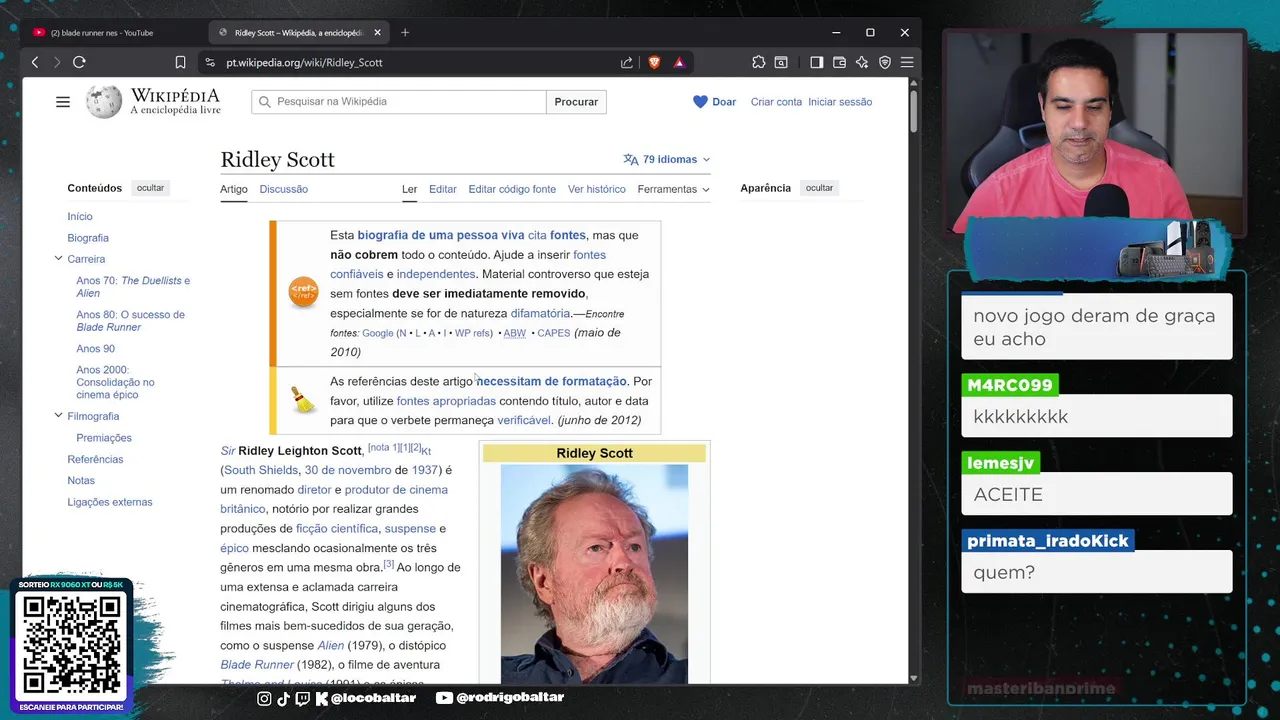This screenshot has height=720, width=1280.
Task: Open the extensions puzzle icon
Action: click(759, 62)
